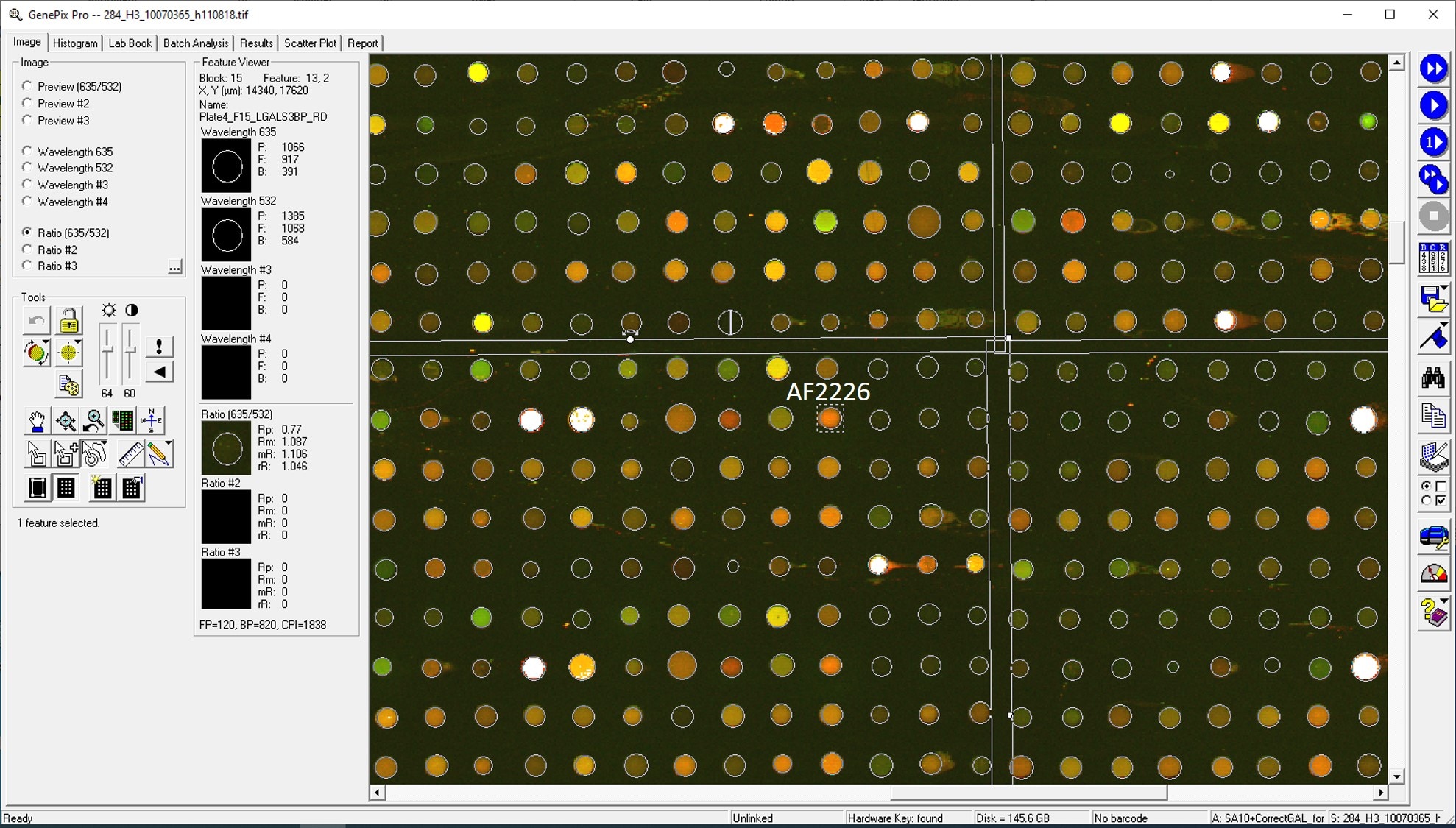Select the hand pan tool

36,421
